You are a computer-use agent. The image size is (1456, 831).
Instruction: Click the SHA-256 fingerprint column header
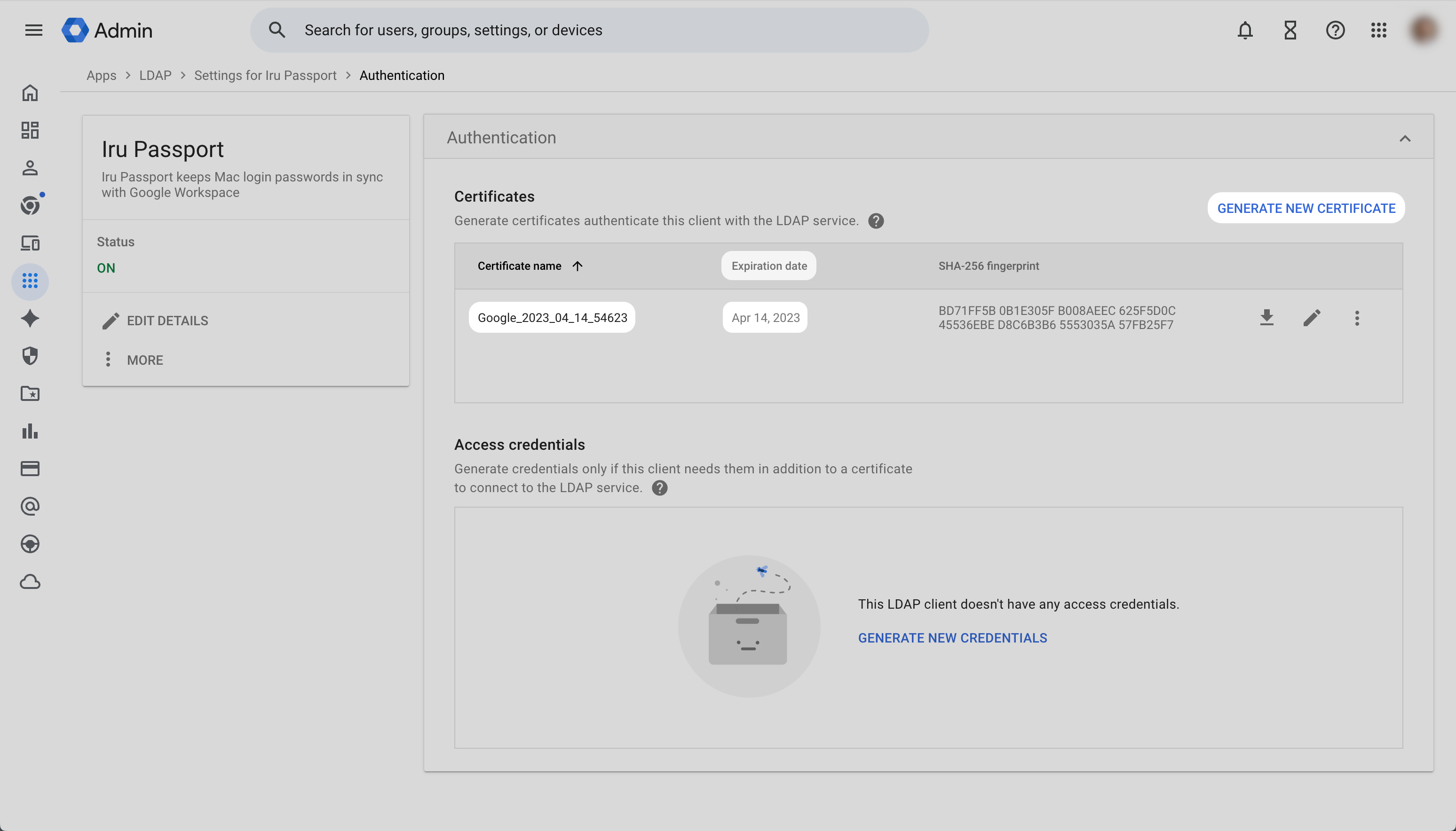[x=989, y=266]
